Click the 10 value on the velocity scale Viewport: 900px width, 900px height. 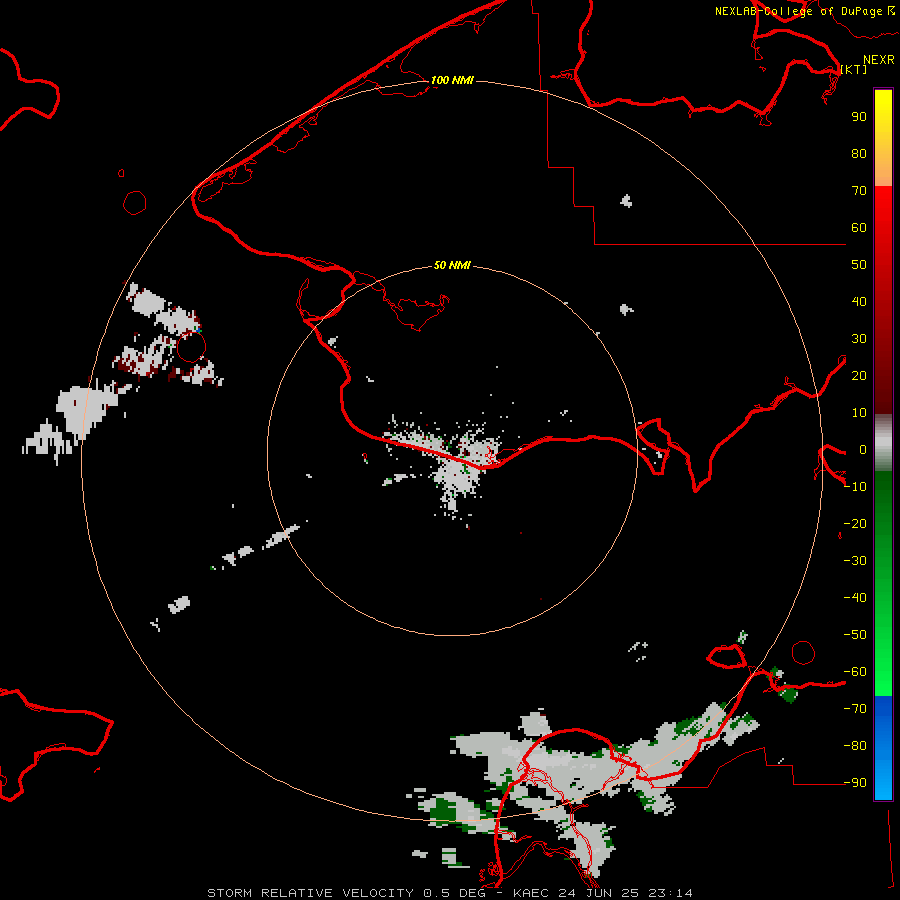click(x=859, y=413)
